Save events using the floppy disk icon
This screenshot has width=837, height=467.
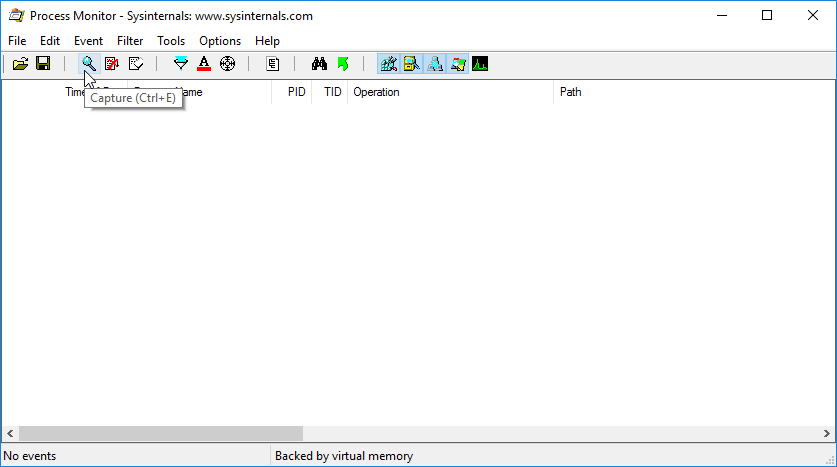(x=43, y=64)
